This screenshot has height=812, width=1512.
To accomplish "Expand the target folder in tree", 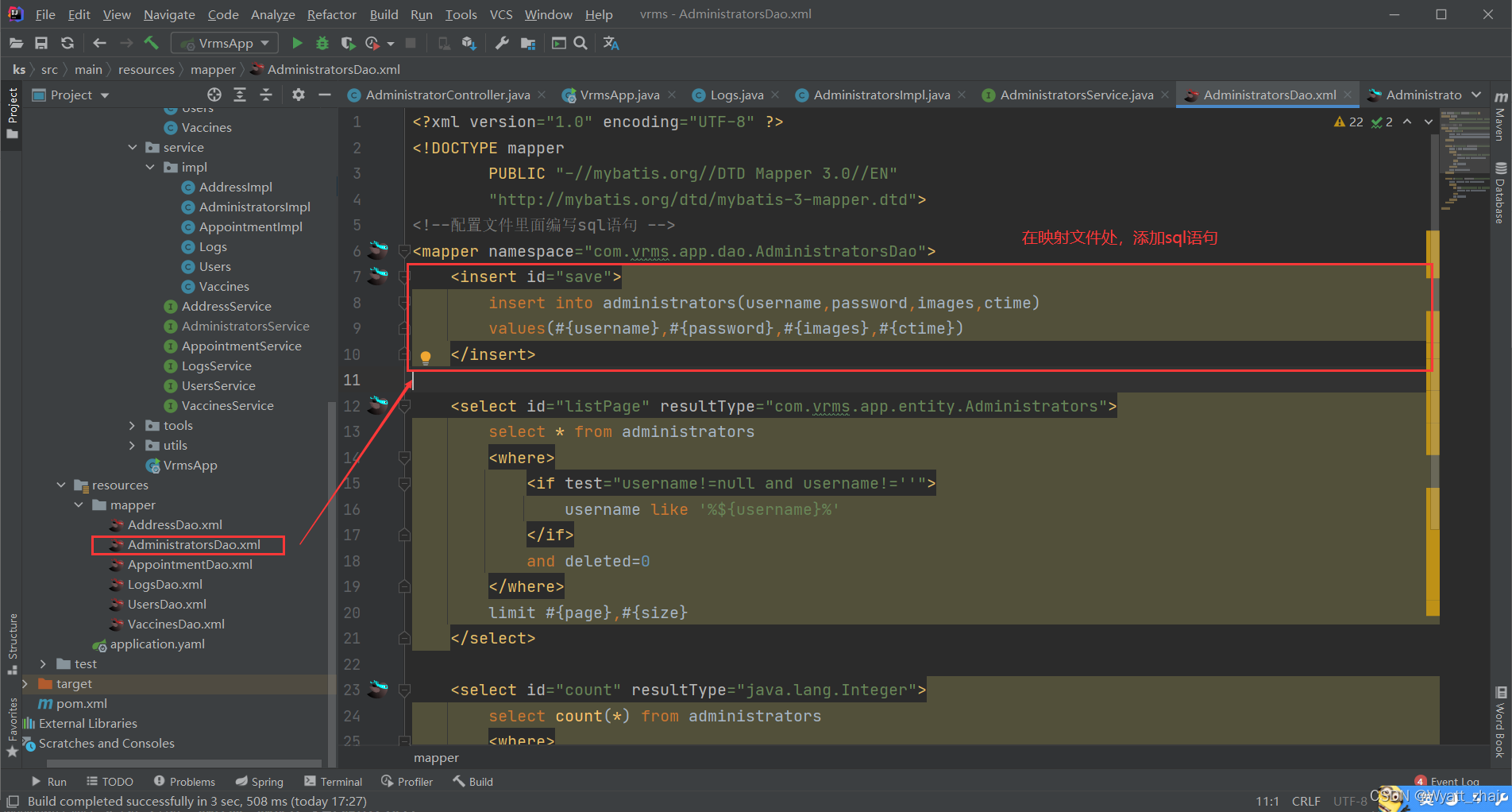I will pyautogui.click(x=25, y=683).
